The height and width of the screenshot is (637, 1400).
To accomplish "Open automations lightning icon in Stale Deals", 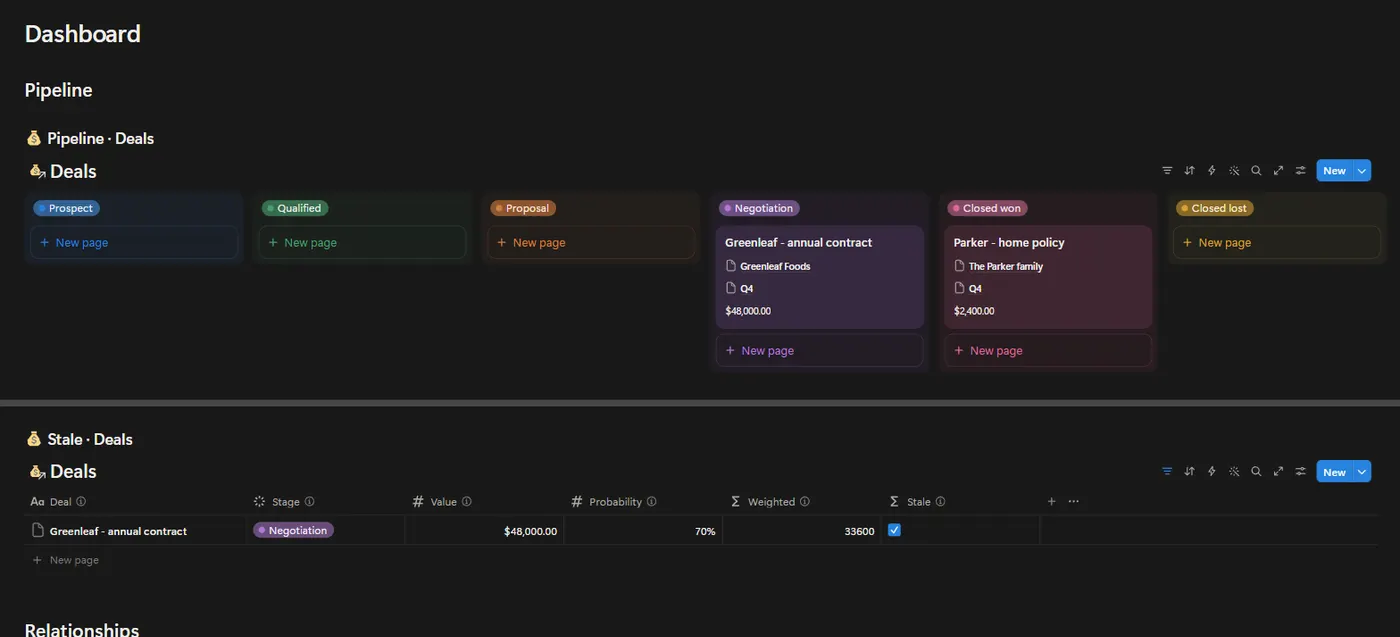I will pos(1212,471).
